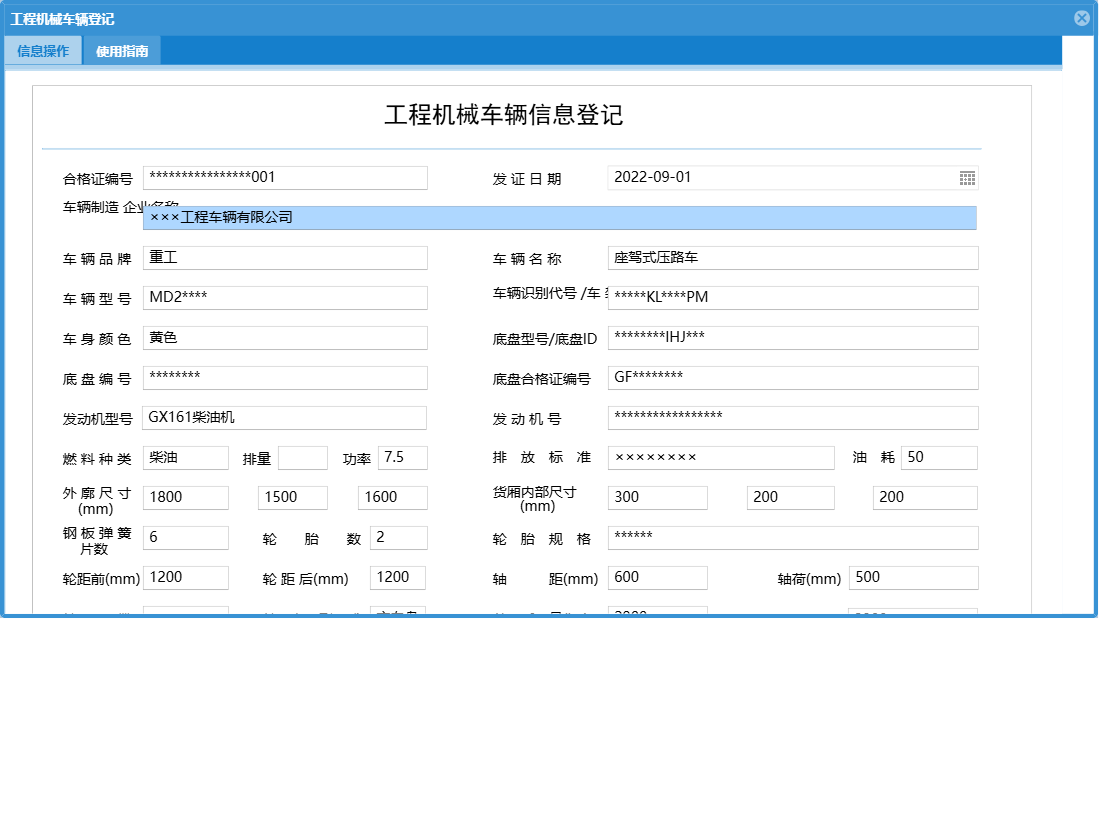Image resolution: width=1099 pixels, height=827 pixels.
Task: Click the 发动机型号 field showing GX161柴油机
Action: 285,417
